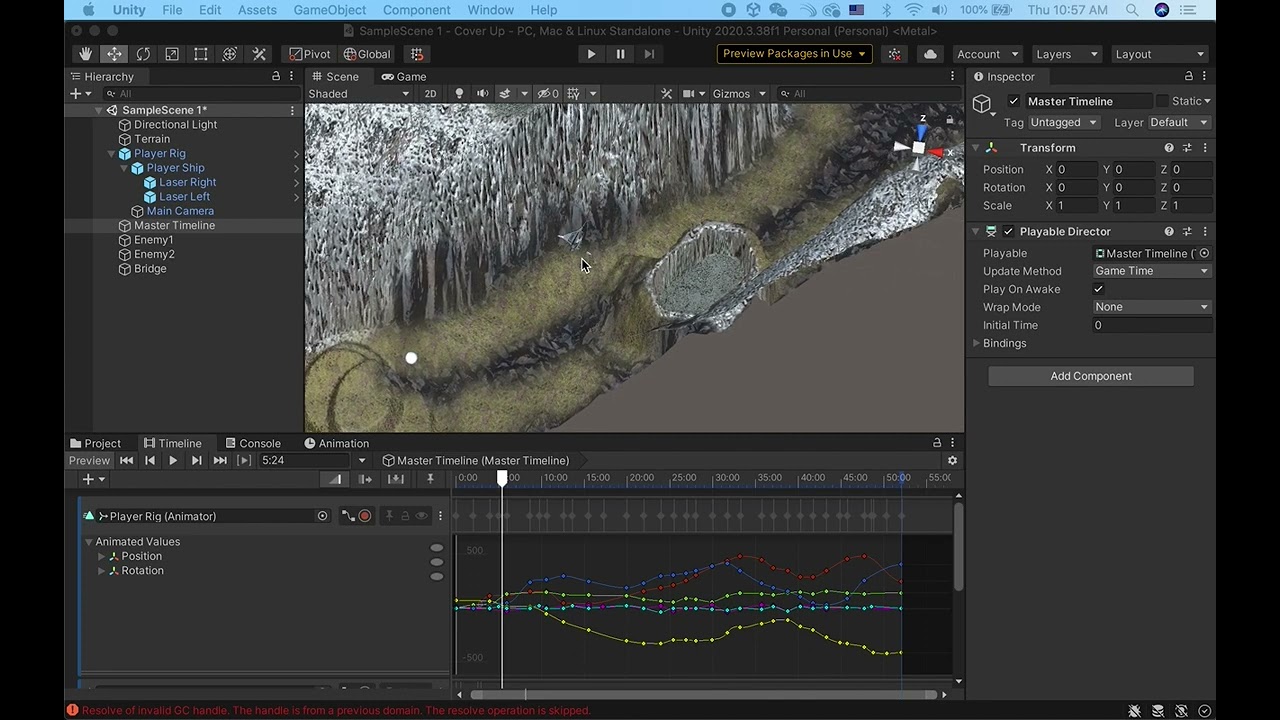Open the Wrap Mode dropdown
This screenshot has width=1280, height=720.
tap(1151, 307)
